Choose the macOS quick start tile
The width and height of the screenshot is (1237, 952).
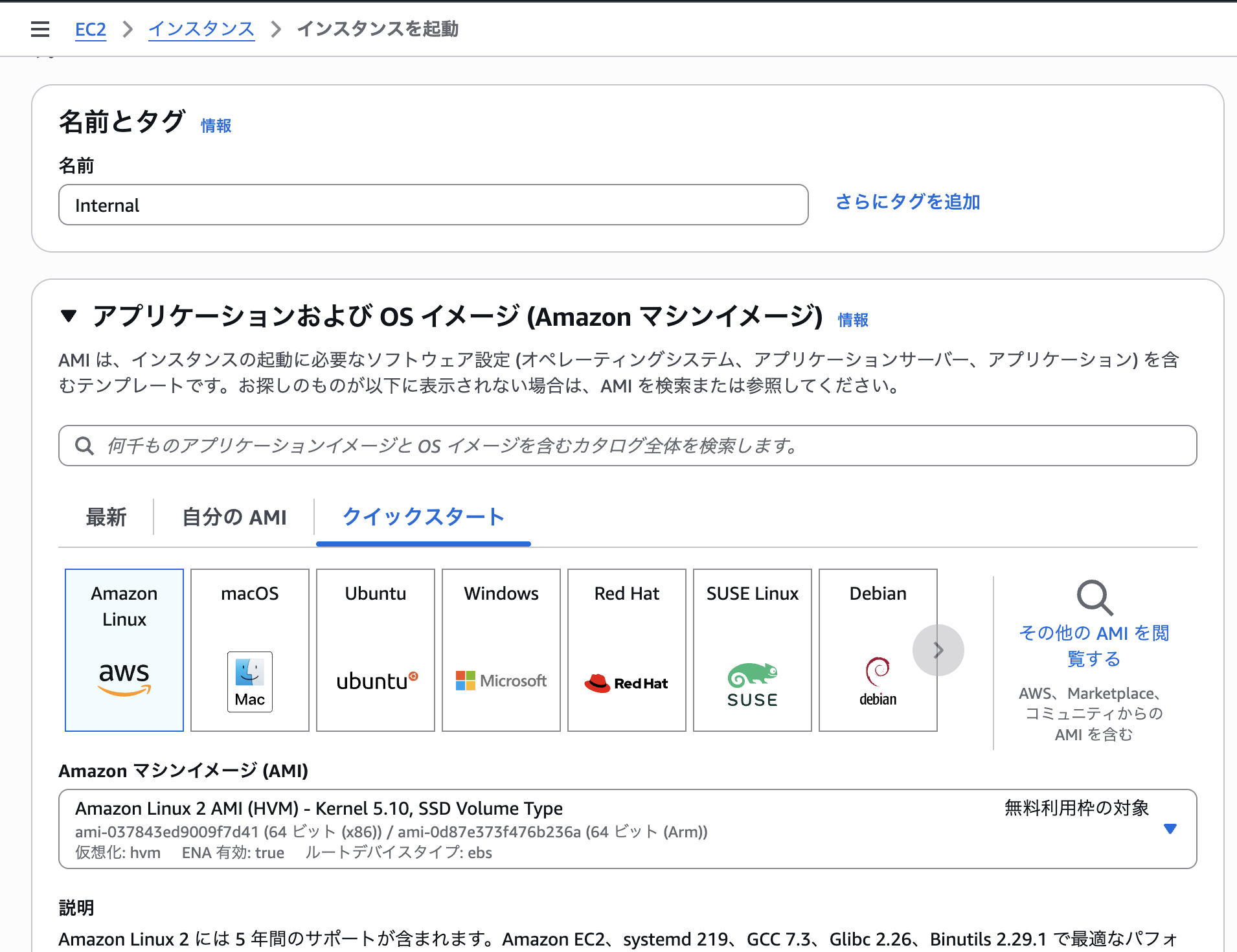coord(250,650)
